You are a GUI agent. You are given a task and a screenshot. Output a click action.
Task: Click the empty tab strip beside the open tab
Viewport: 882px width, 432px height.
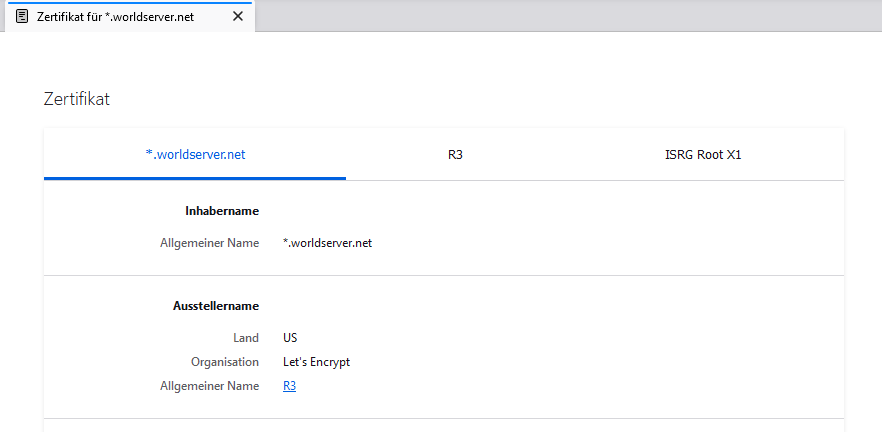coord(560,16)
